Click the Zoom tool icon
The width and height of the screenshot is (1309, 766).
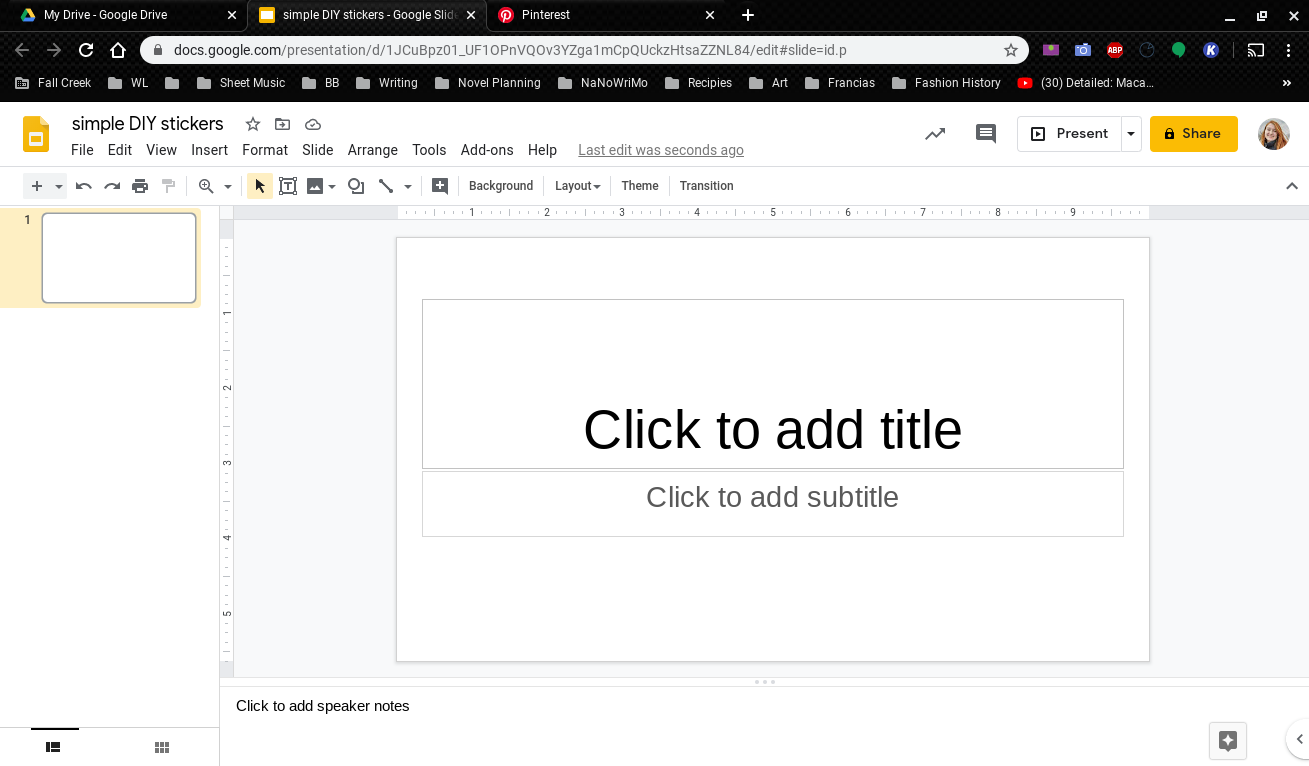tap(209, 185)
